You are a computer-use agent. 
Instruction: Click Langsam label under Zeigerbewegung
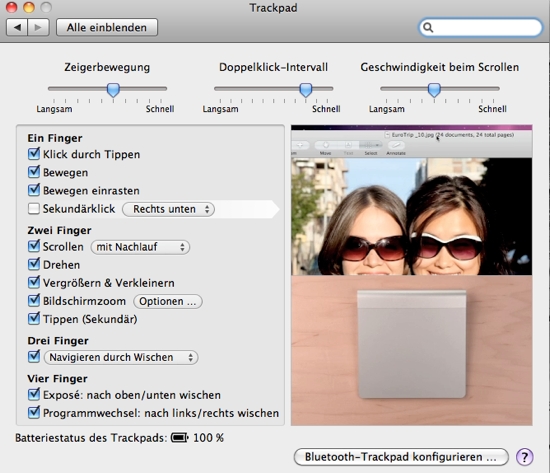click(x=54, y=109)
